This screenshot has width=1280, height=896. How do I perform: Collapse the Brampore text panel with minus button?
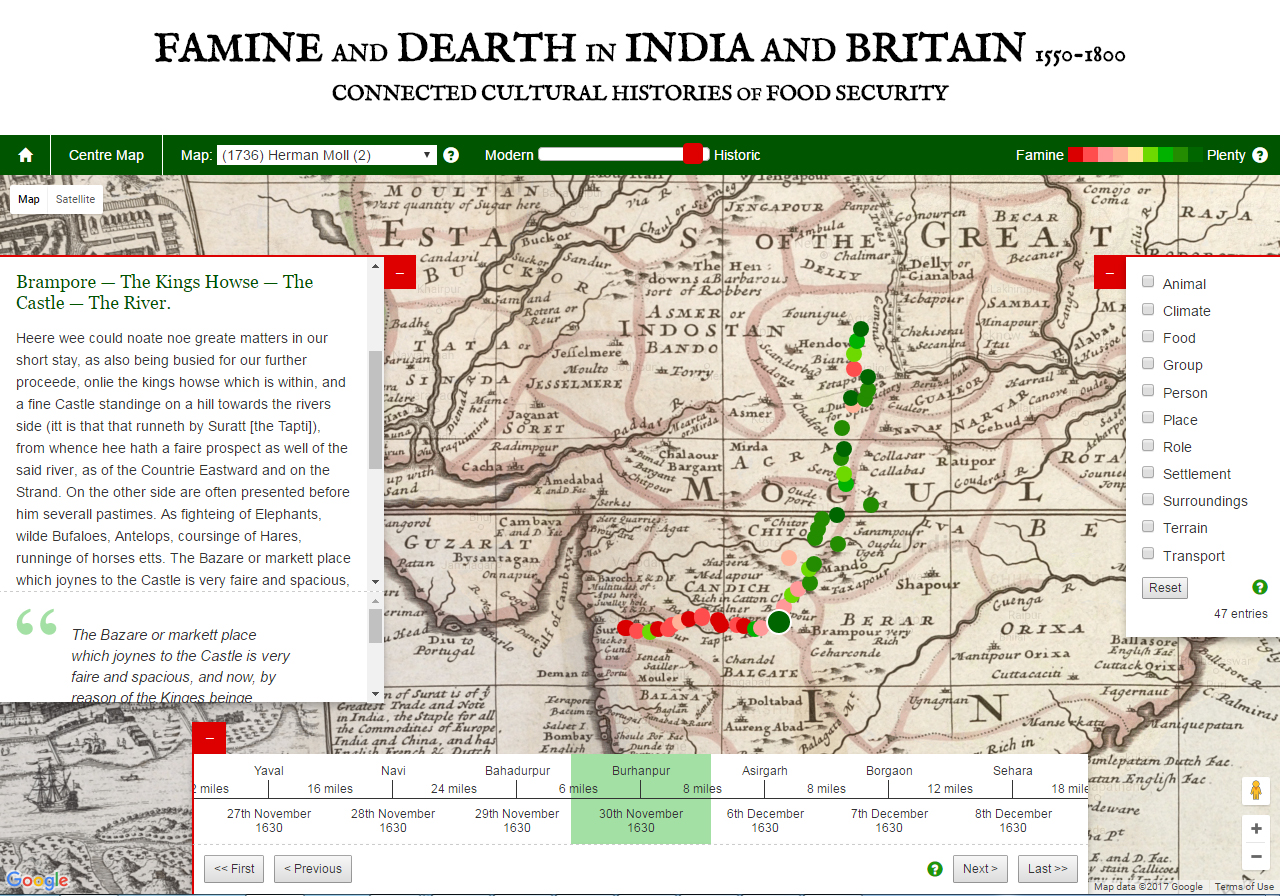pos(400,273)
